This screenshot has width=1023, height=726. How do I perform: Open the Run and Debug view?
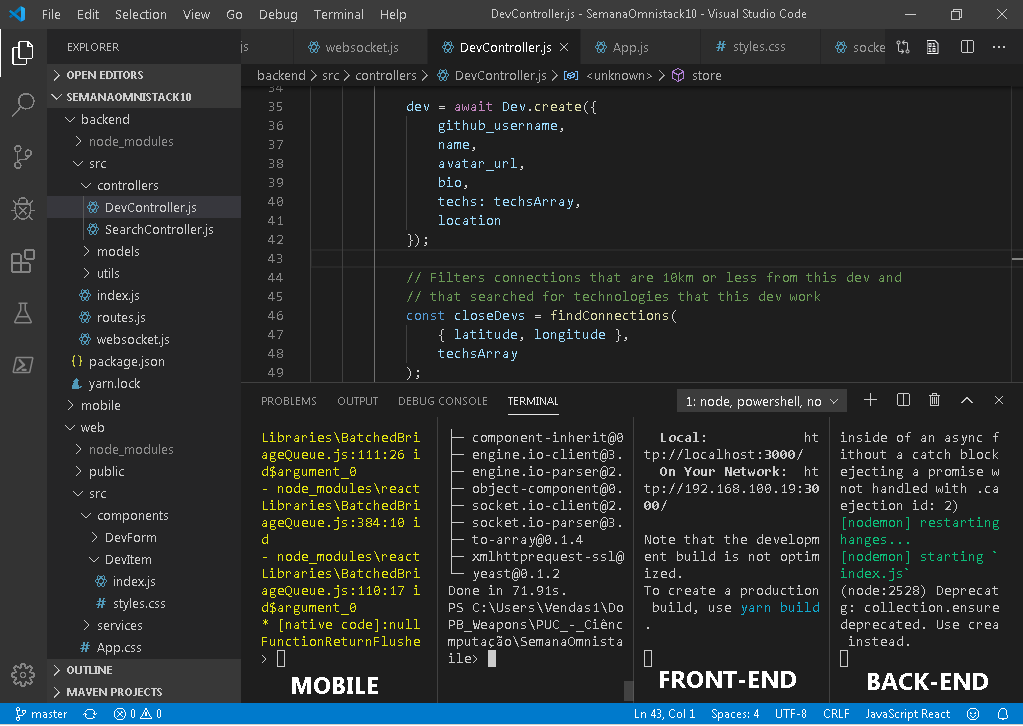click(x=22, y=209)
